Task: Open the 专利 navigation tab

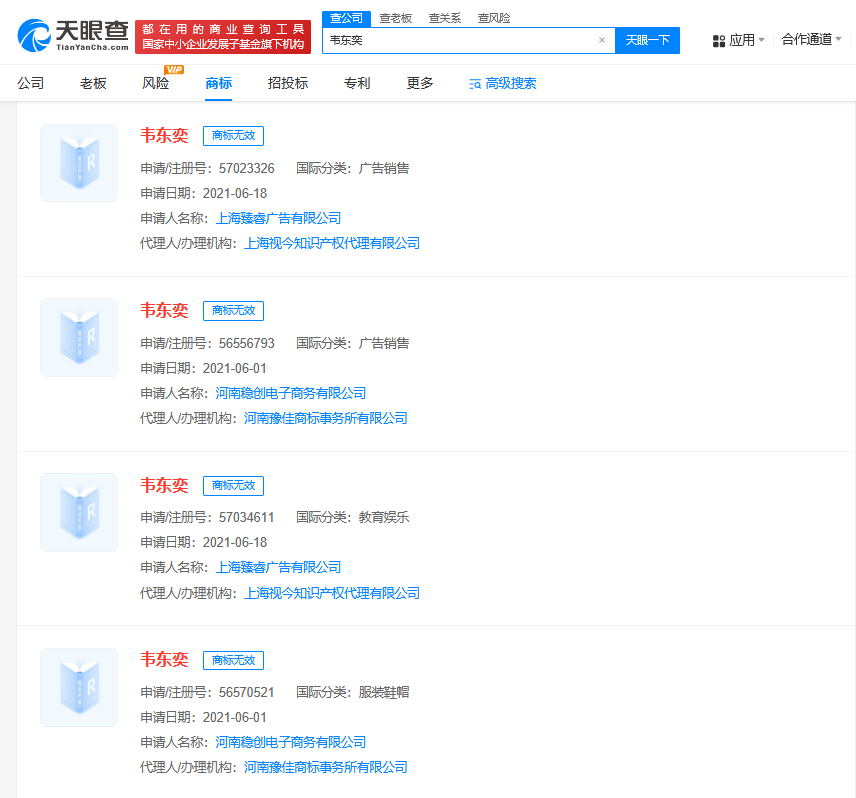Action: click(357, 84)
